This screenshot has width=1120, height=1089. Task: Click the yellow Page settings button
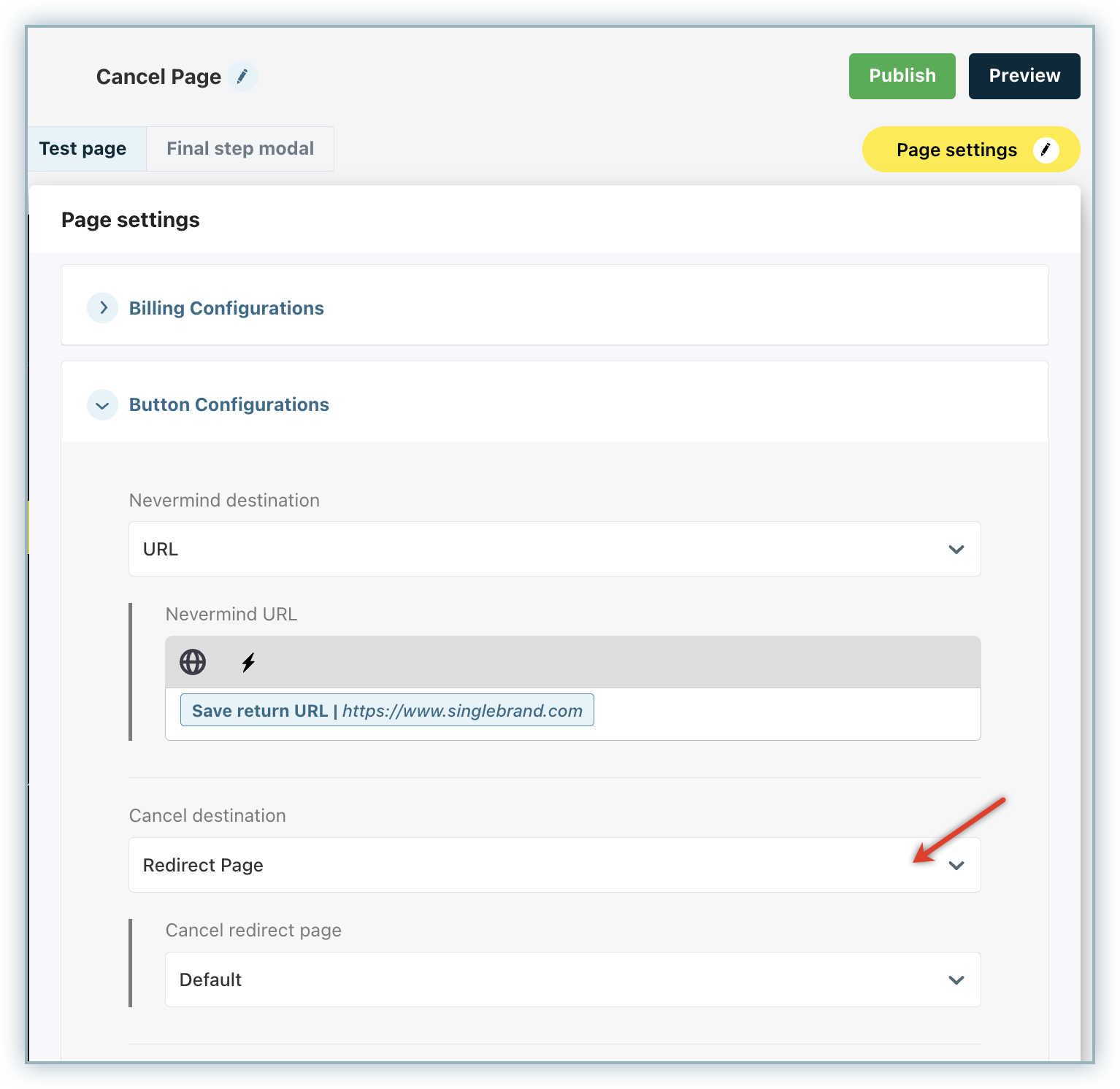click(x=956, y=150)
